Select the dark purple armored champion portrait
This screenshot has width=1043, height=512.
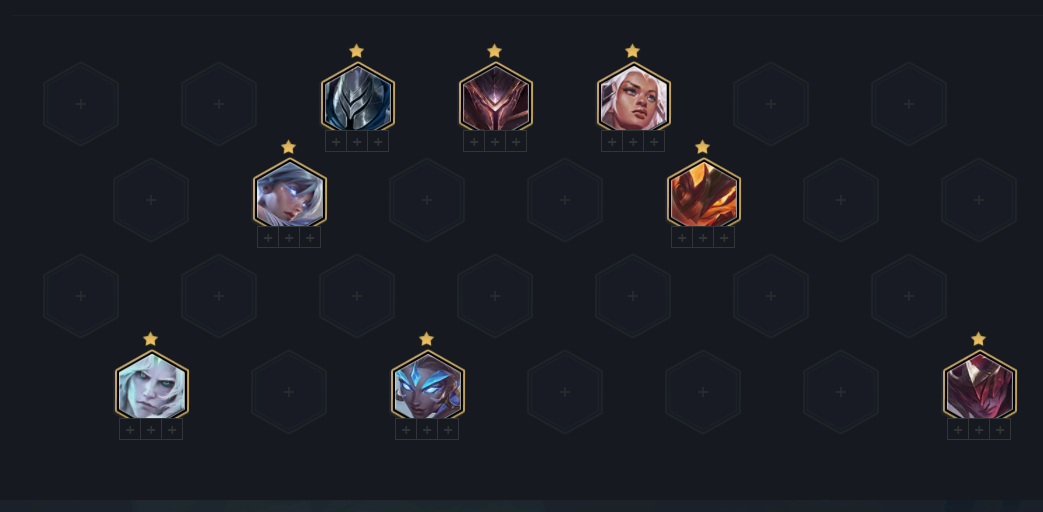[496, 97]
